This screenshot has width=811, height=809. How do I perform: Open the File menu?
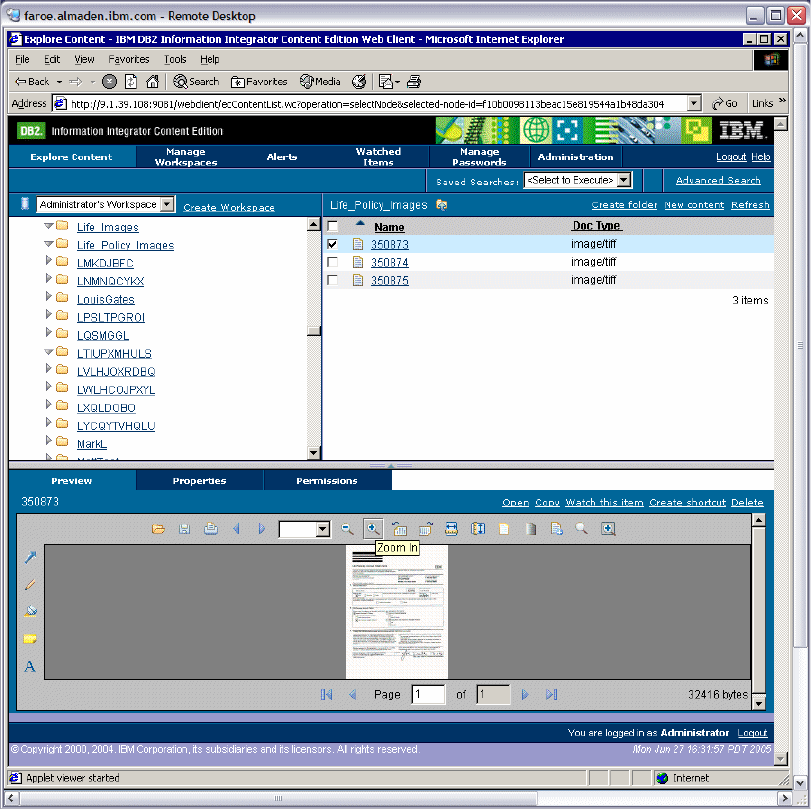pyautogui.click(x=22, y=59)
